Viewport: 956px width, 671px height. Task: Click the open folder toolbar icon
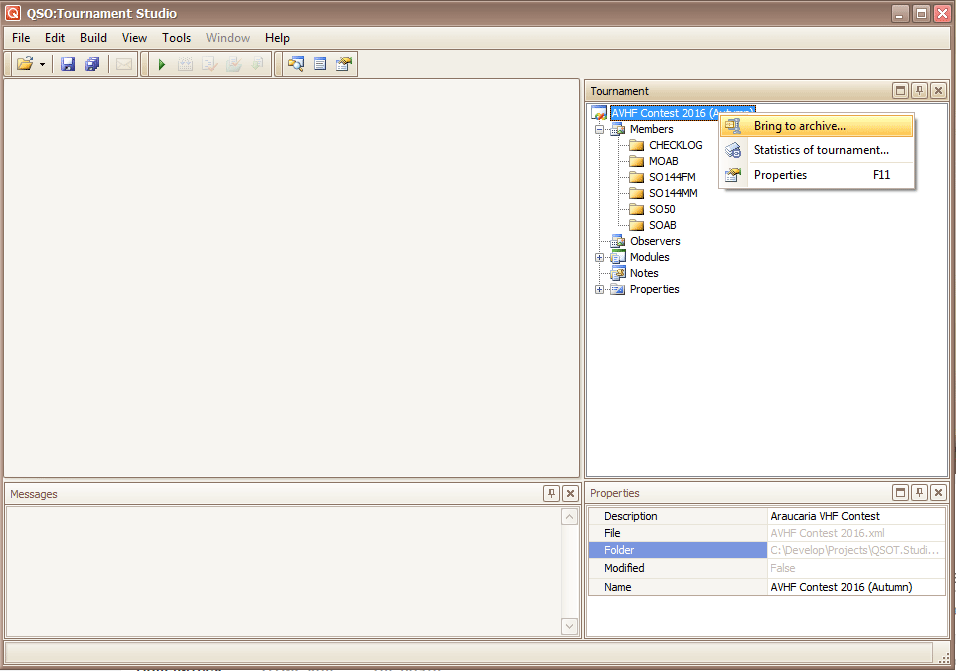point(24,64)
